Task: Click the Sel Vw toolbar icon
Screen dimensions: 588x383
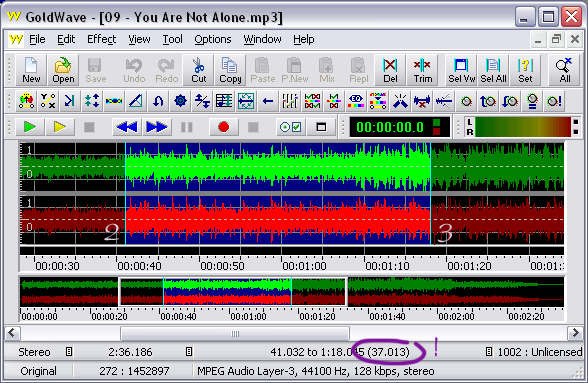Action: (x=461, y=70)
